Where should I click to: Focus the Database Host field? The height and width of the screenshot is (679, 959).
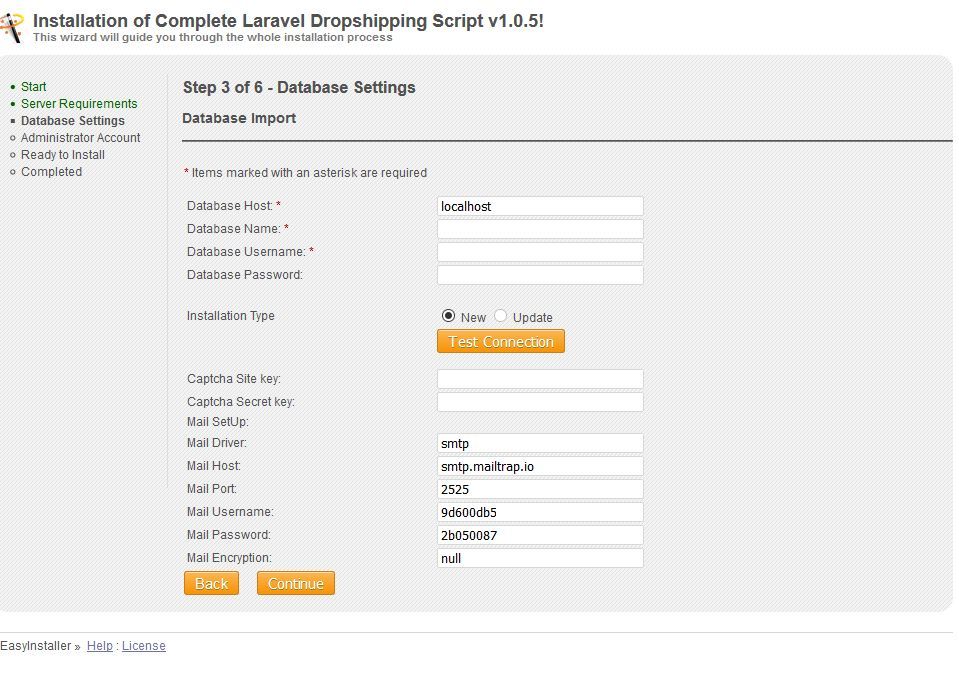[540, 206]
